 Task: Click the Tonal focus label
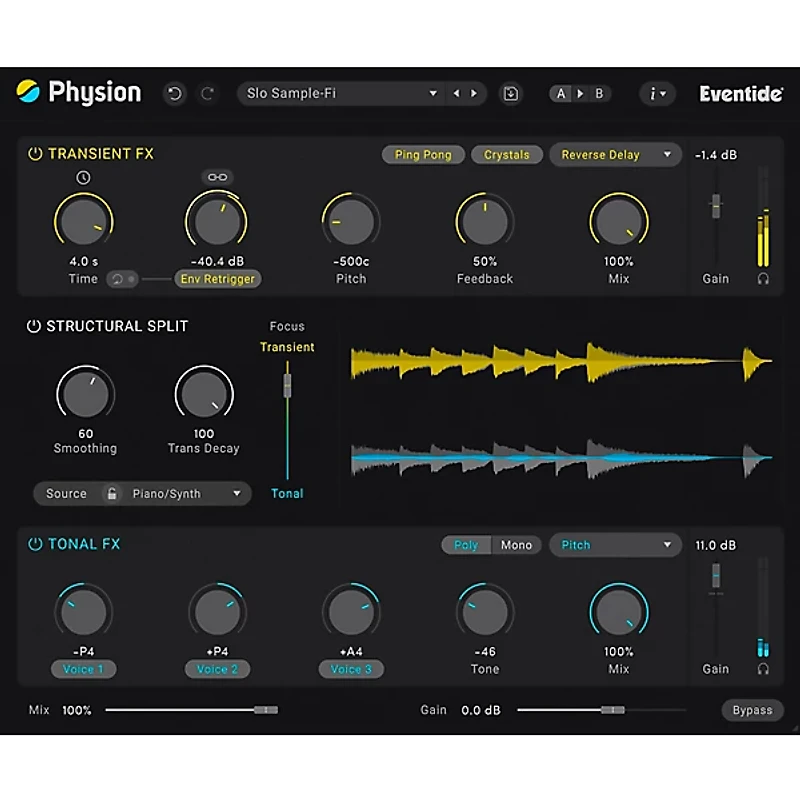pos(287,493)
